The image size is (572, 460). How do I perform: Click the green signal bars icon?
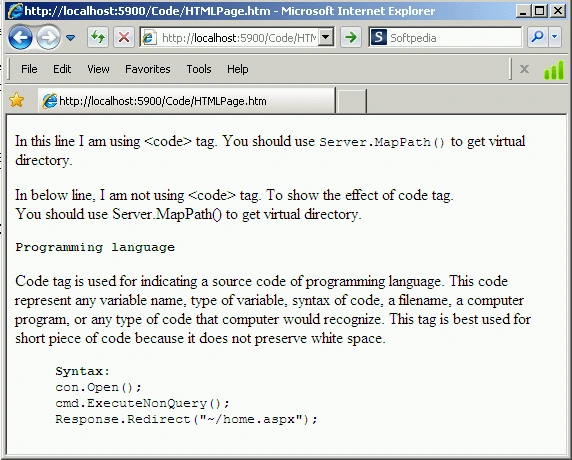[x=554, y=69]
